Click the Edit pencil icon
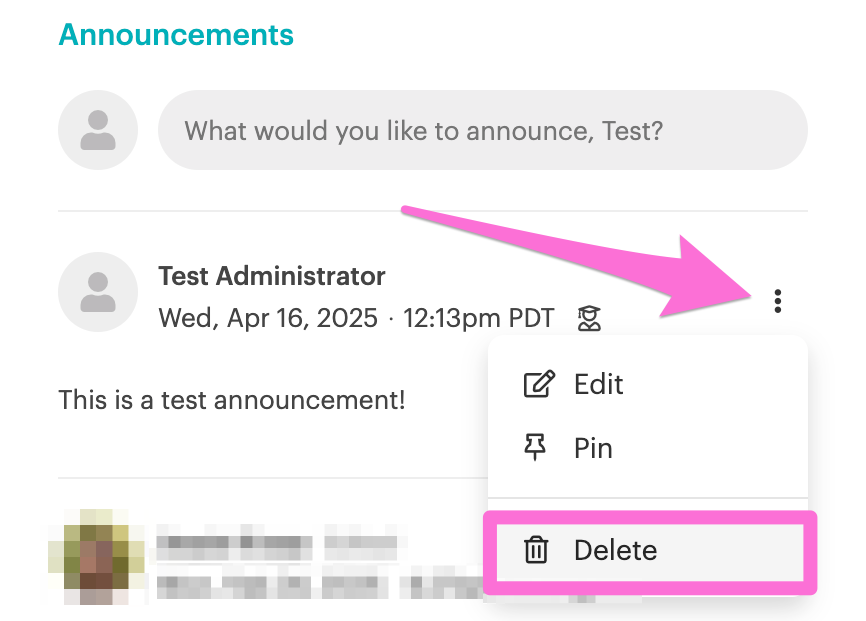The height and width of the screenshot is (621, 866). pos(538,385)
